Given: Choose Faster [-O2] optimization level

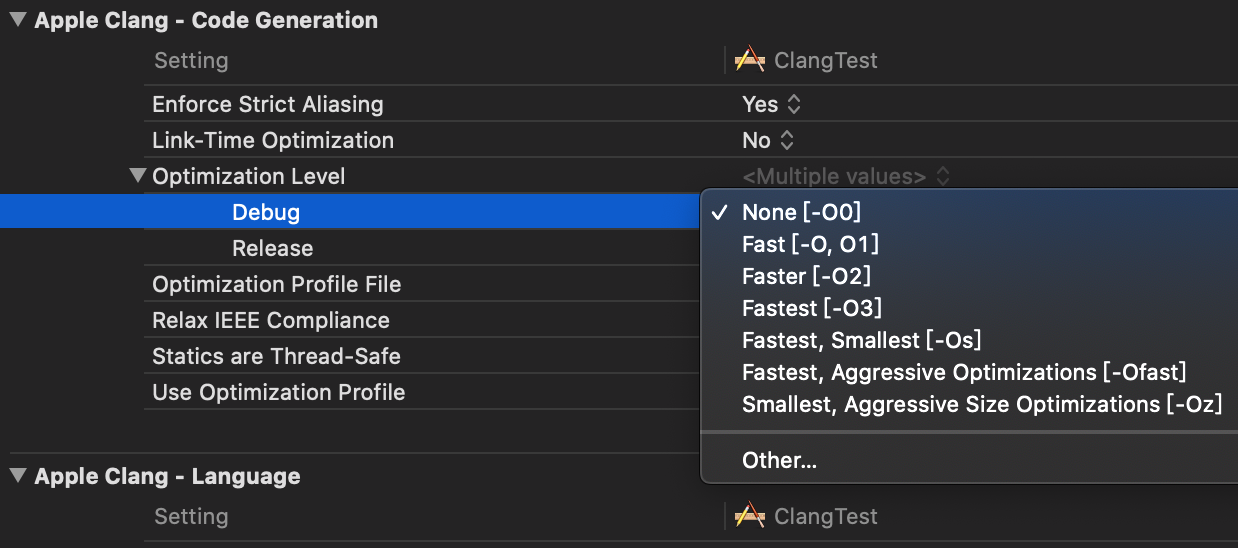Looking at the screenshot, I should 806,276.
